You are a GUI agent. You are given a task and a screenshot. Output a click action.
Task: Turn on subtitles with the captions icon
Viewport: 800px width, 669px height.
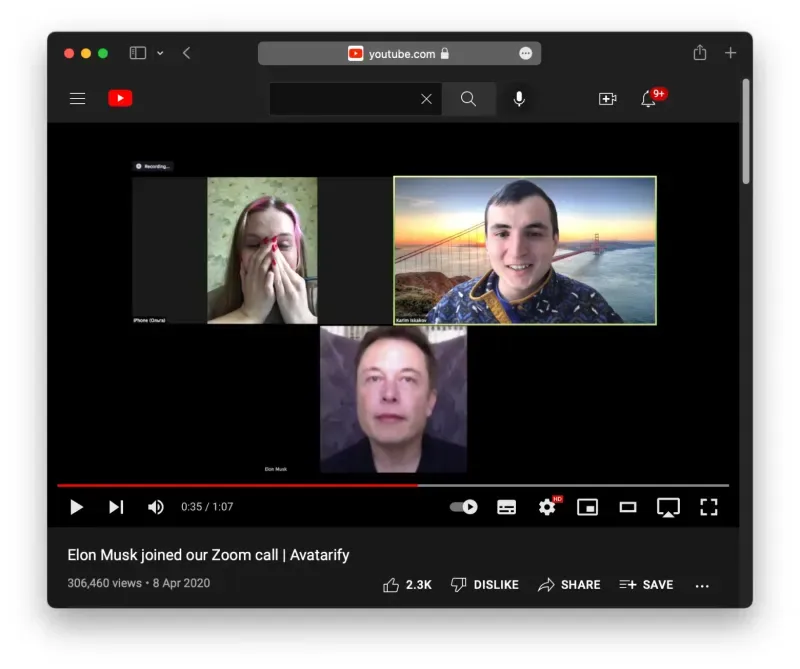click(x=507, y=507)
